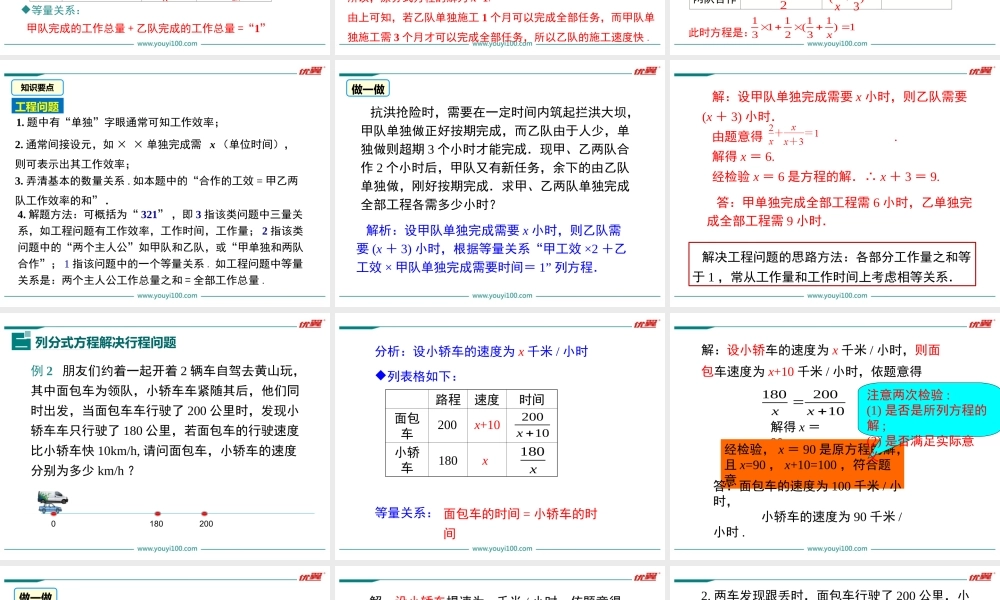
Task: Click the red 180 marker on the number line
Action: 157,514
